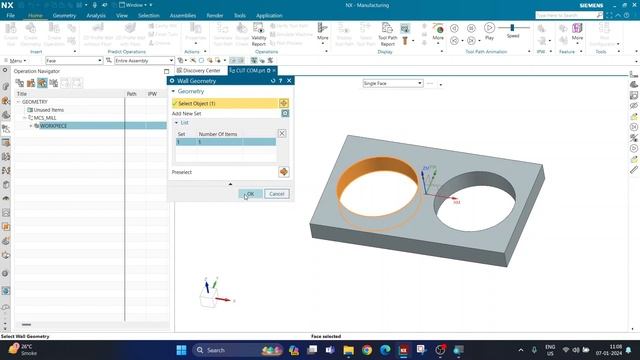Open the Discovery Center tab
This screenshot has height=360, width=640.
(198, 71)
